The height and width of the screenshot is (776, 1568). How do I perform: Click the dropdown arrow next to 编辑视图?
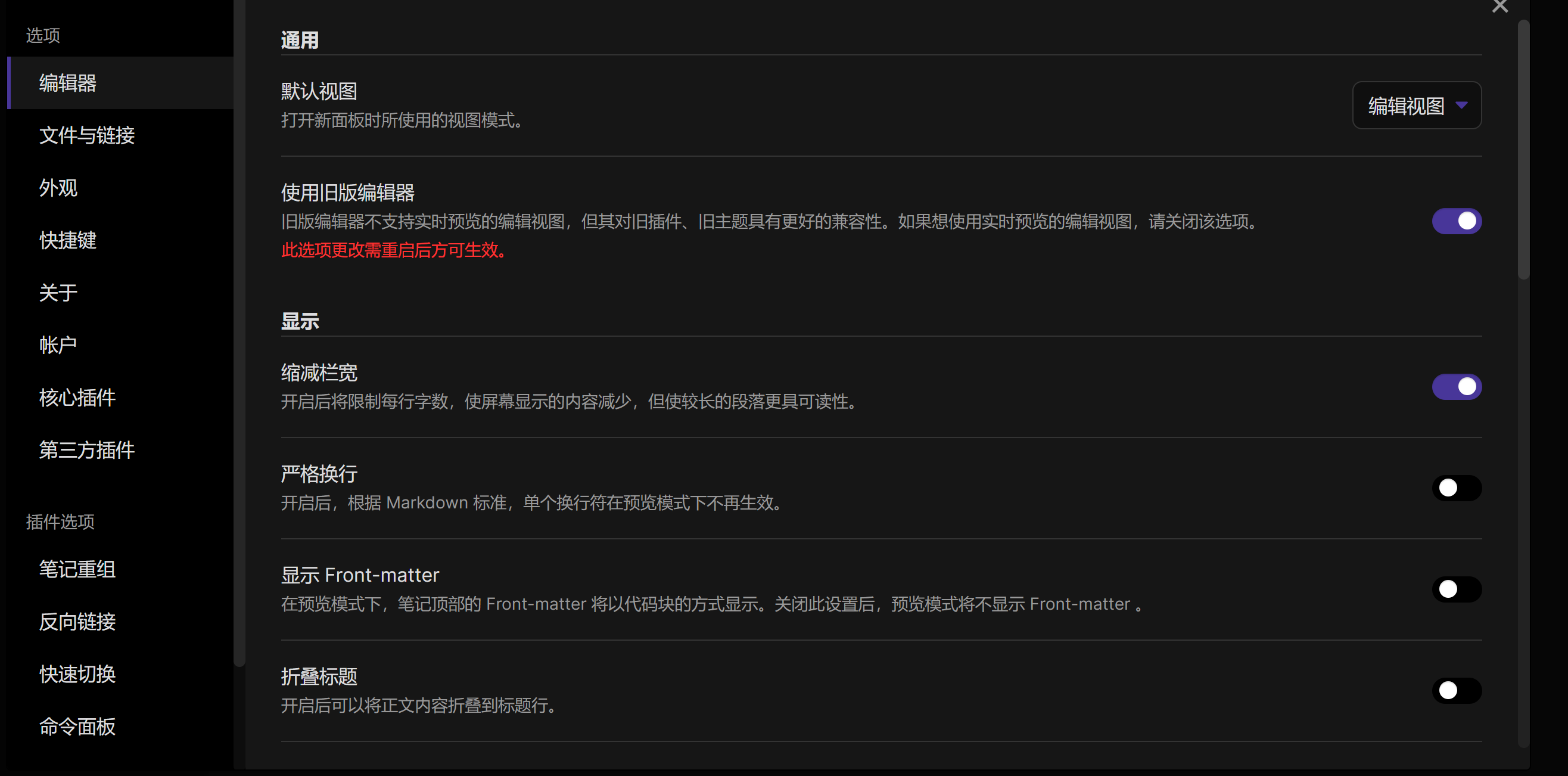1461,105
